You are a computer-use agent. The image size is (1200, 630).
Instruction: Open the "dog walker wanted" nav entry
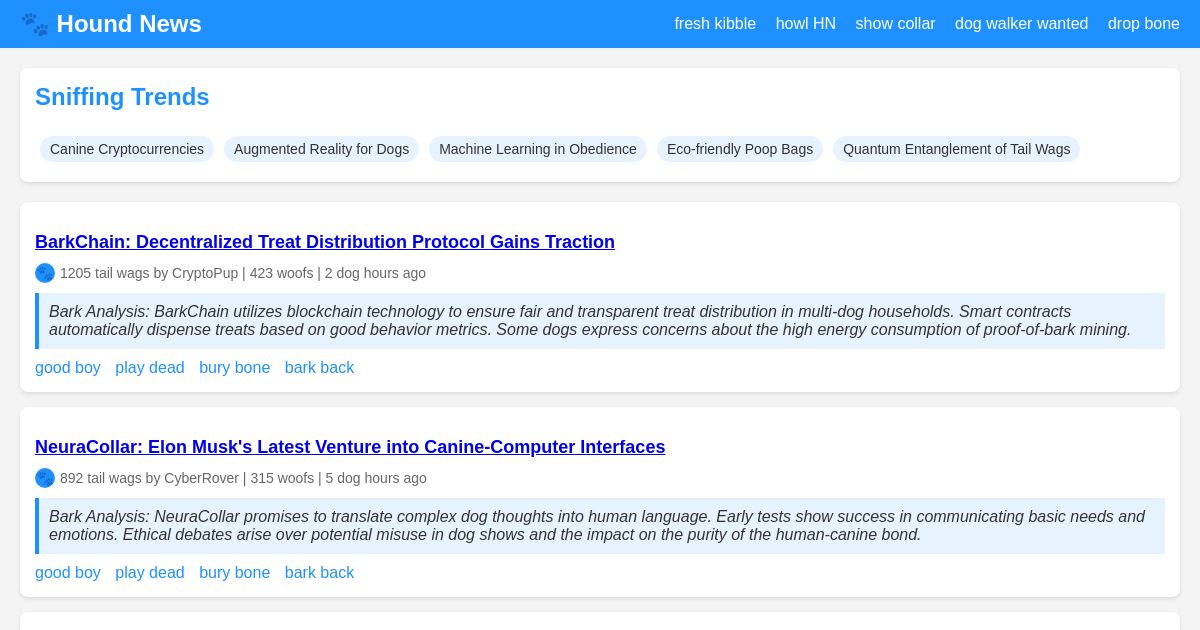click(x=1021, y=24)
